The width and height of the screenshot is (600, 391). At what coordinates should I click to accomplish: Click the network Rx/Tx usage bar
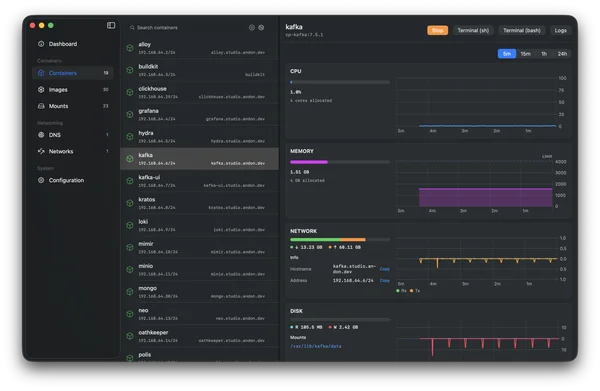(x=340, y=239)
